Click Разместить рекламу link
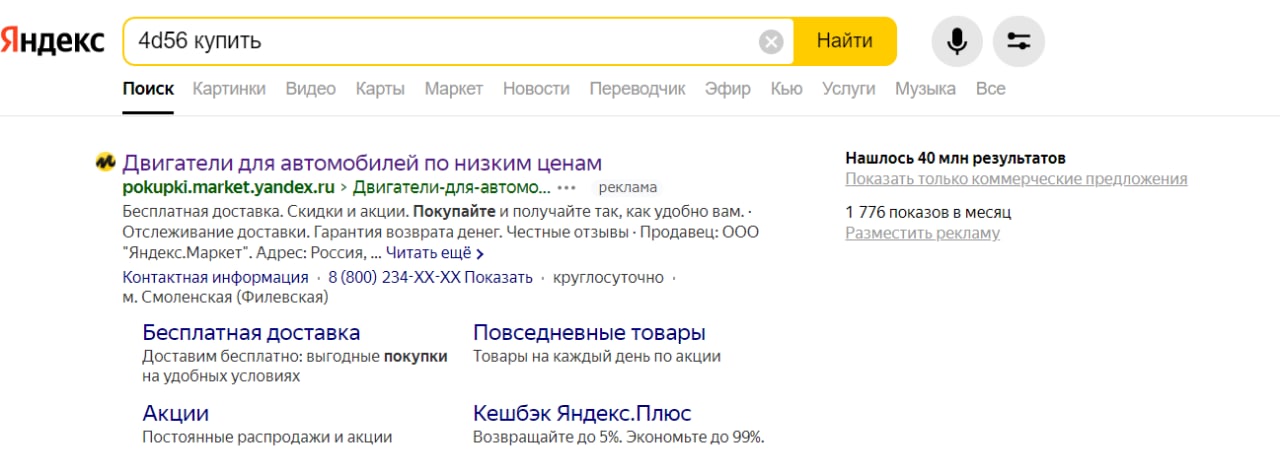1280x473 pixels. (x=922, y=233)
